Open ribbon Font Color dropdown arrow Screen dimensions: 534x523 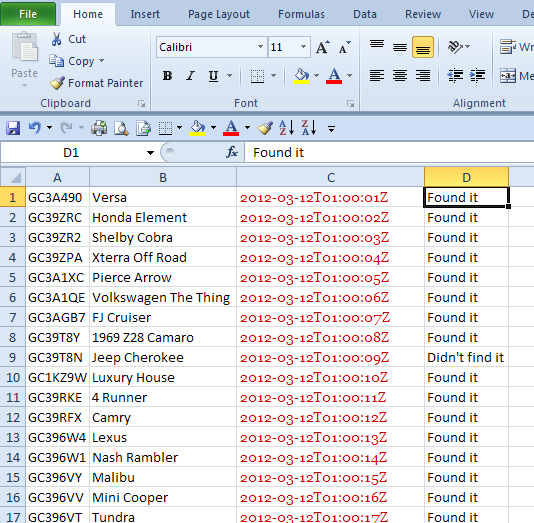pos(349,76)
